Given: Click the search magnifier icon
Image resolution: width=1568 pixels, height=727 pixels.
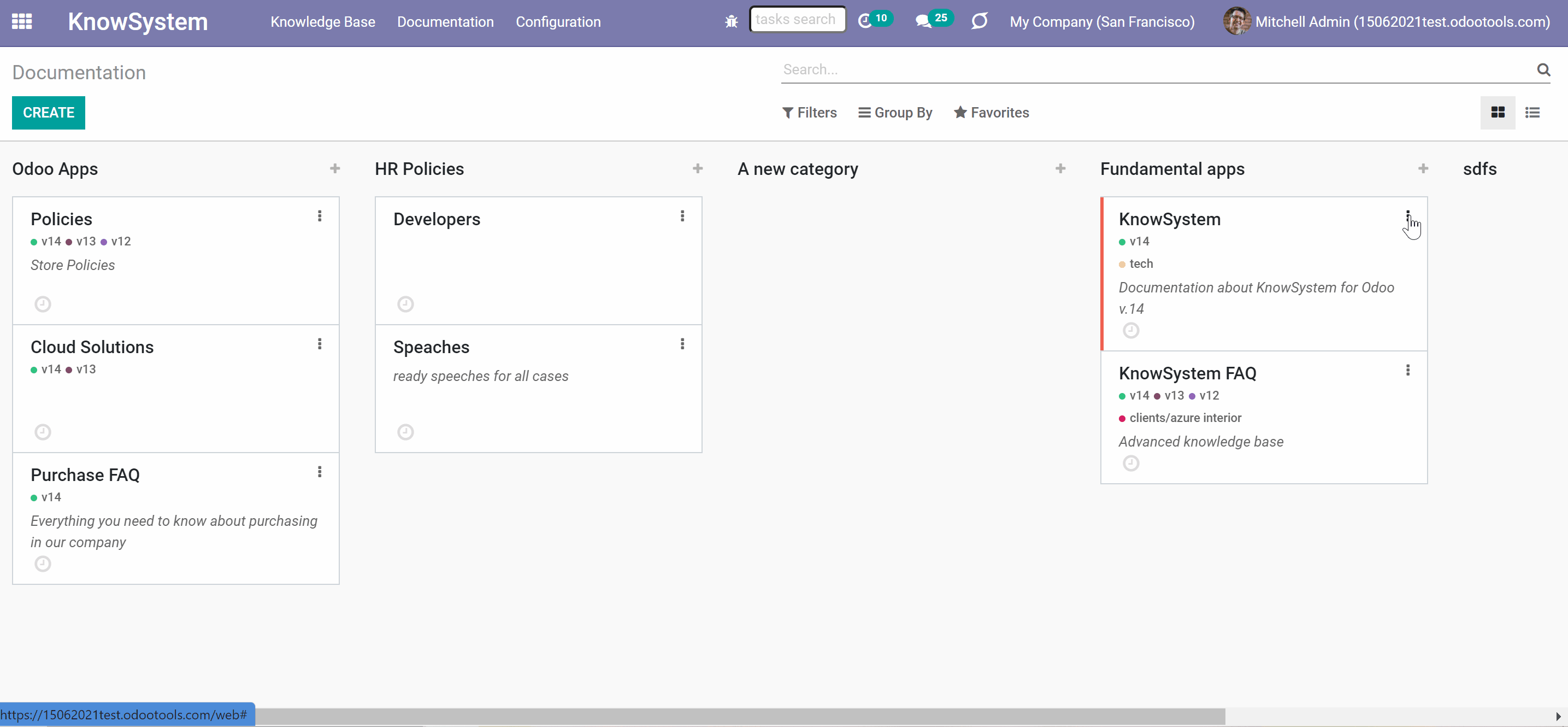Looking at the screenshot, I should pyautogui.click(x=1543, y=70).
